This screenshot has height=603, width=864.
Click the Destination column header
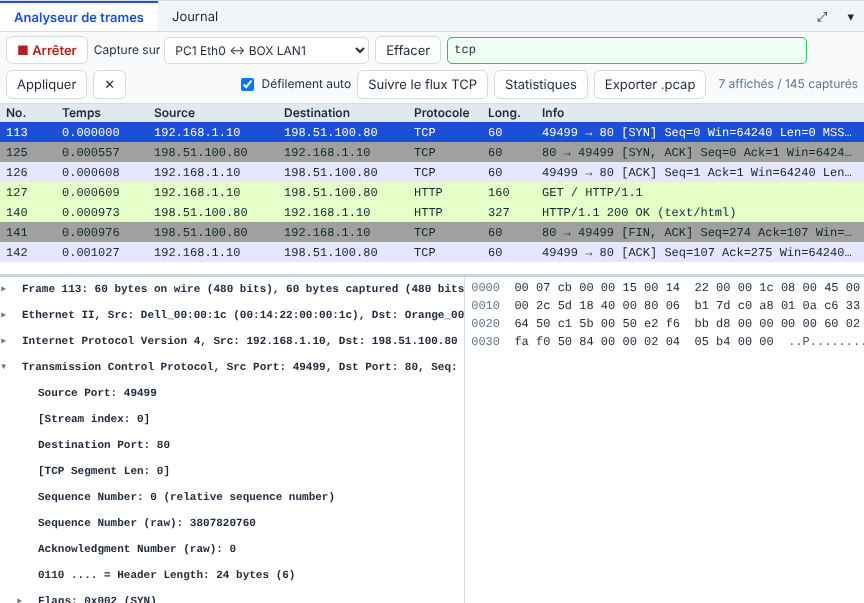coord(317,113)
